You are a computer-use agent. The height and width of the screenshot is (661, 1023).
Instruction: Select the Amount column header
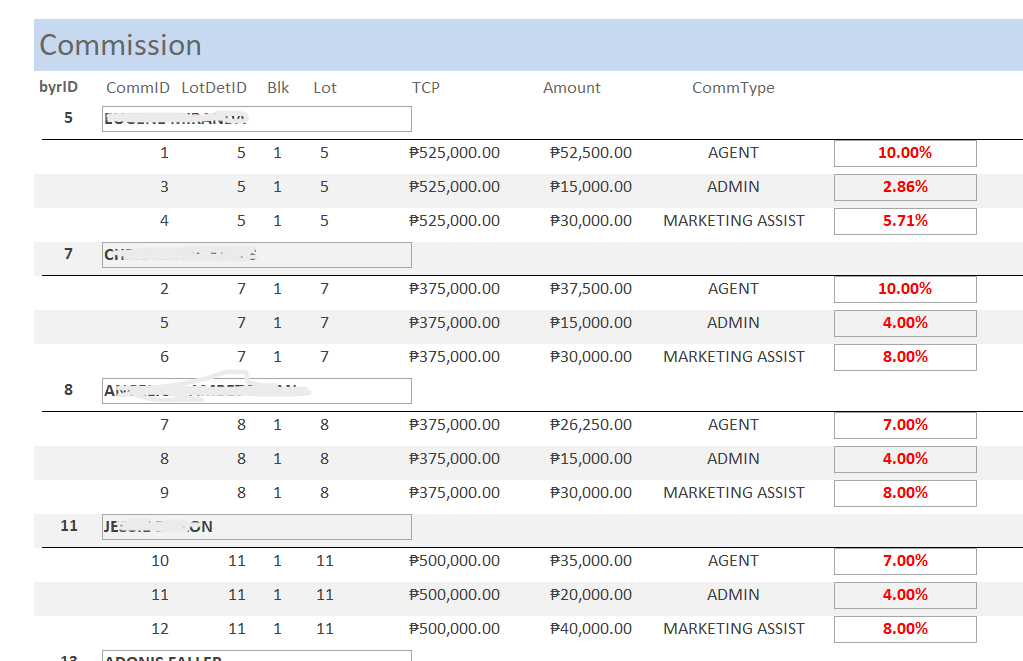pos(572,88)
